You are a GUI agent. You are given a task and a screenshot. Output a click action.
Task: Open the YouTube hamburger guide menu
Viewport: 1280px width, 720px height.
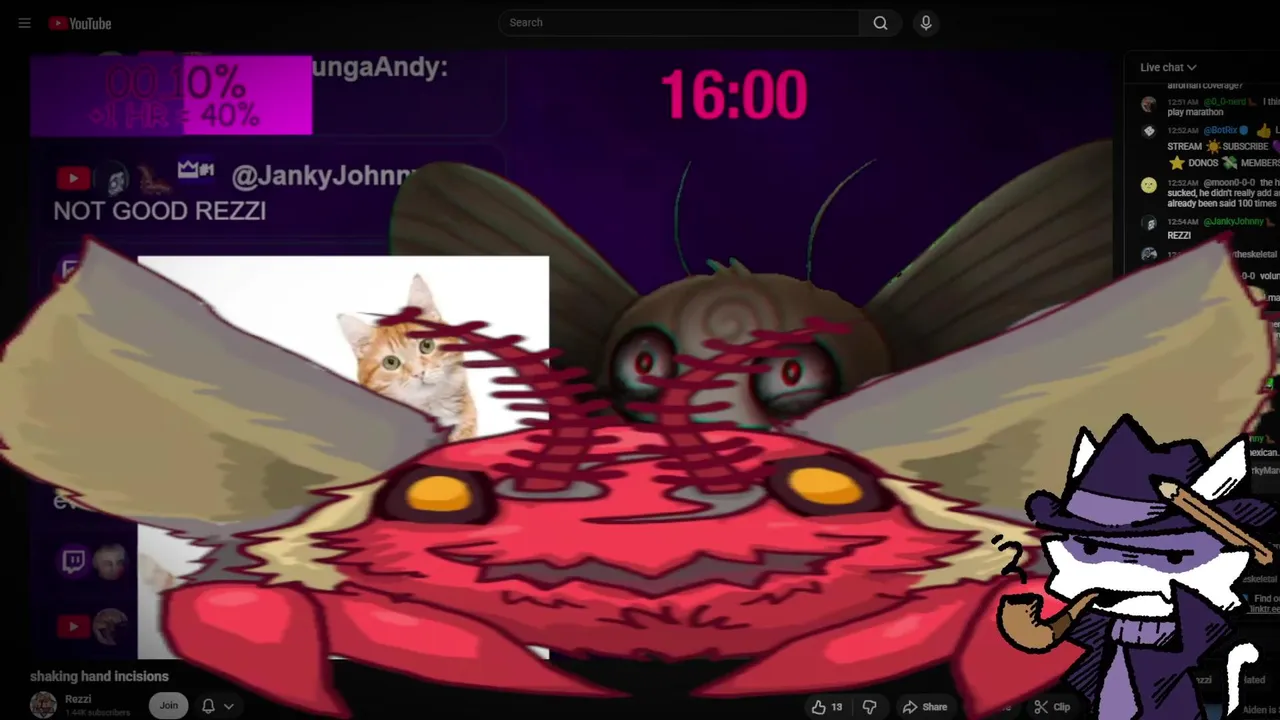(x=24, y=23)
